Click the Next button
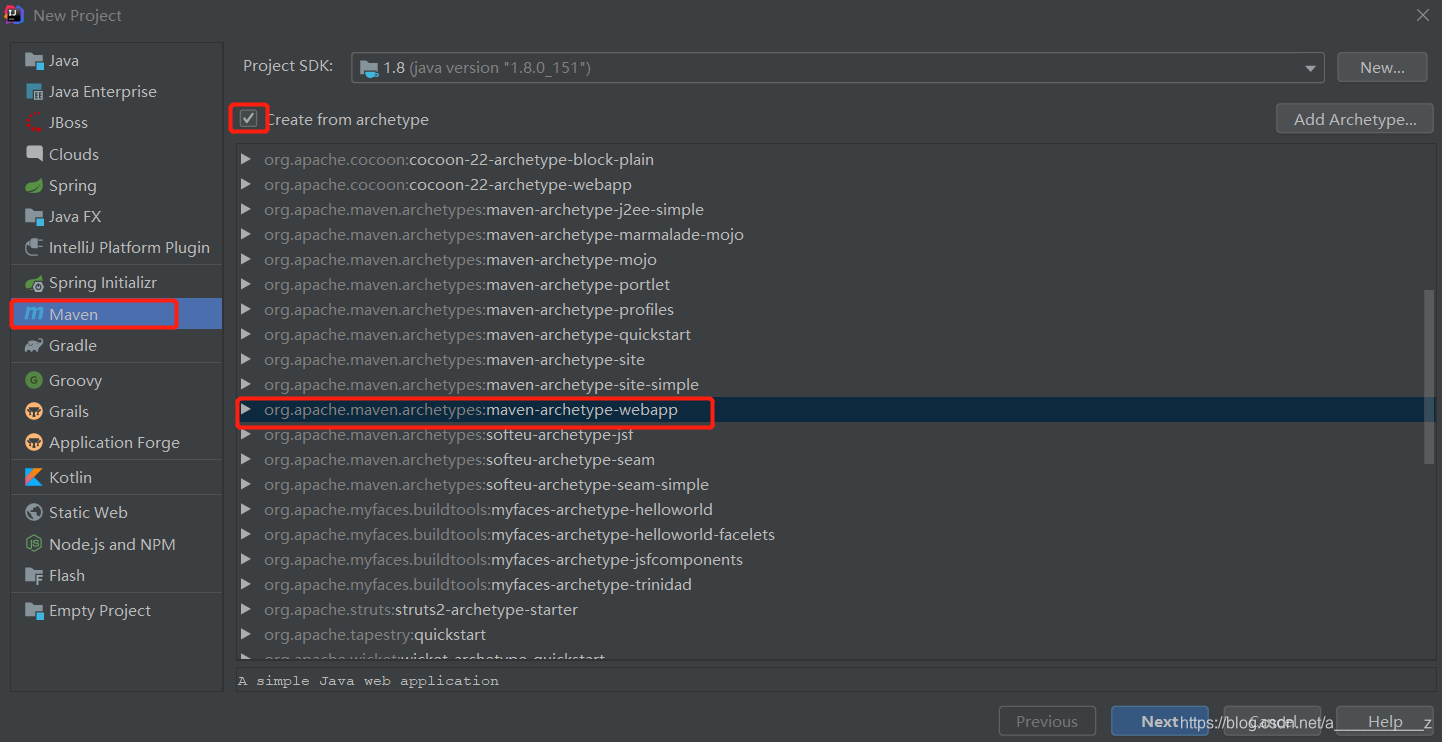This screenshot has width=1442, height=742. click(1159, 721)
